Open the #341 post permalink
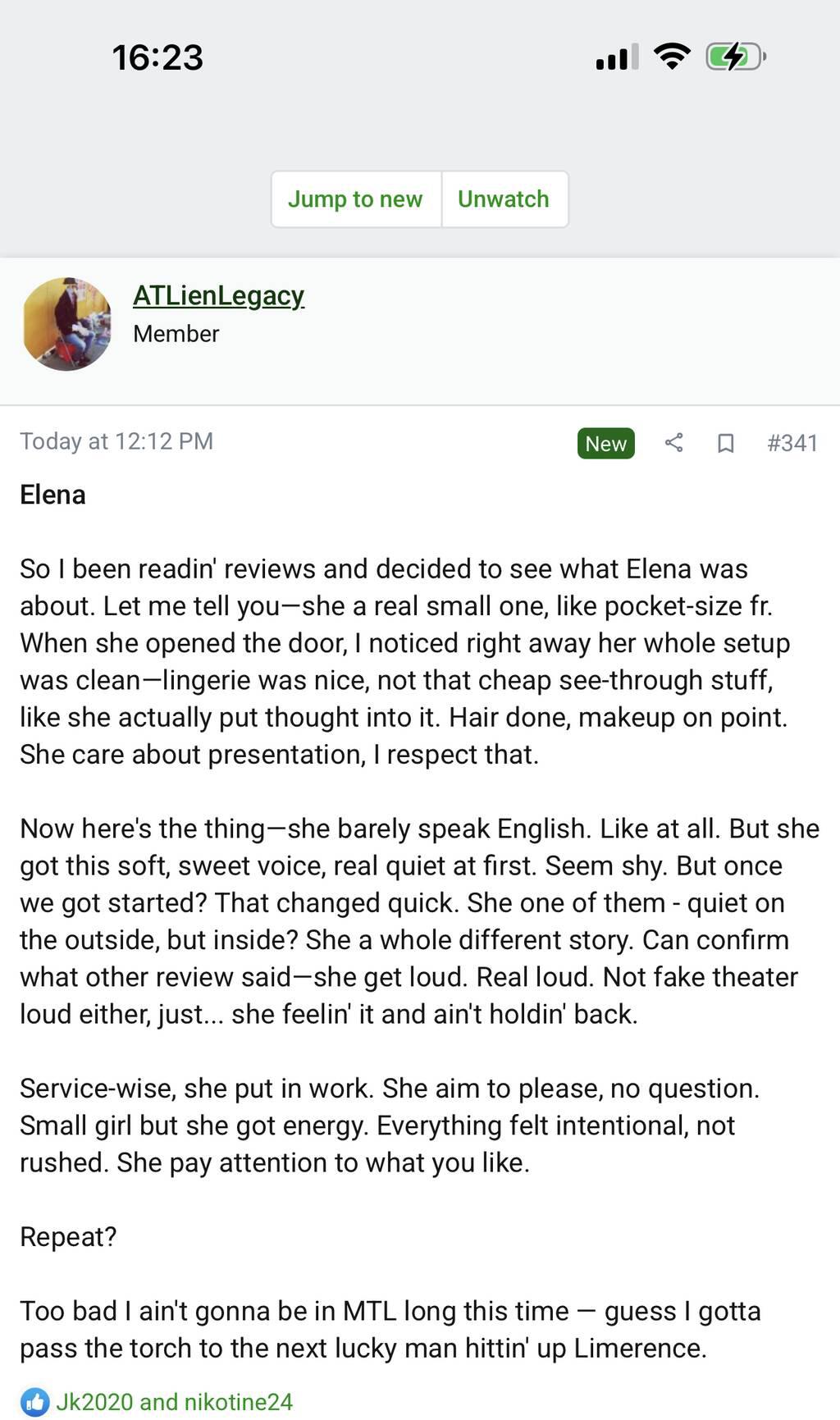840x1420 pixels. click(792, 443)
